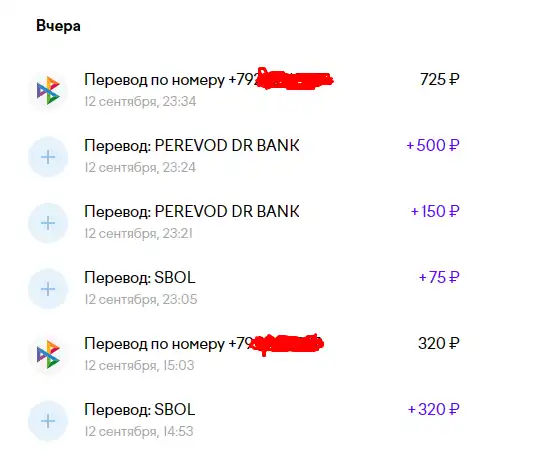
Task: Click the +150 ₽ amount
Action: pyautogui.click(x=435, y=212)
